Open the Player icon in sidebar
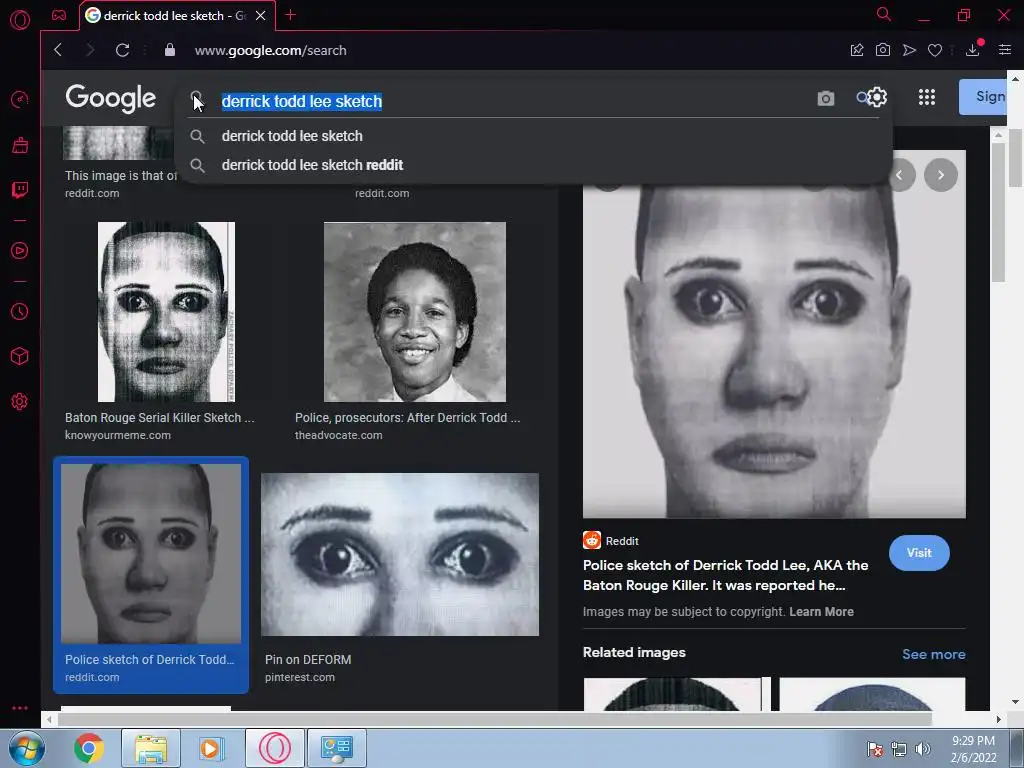The height and width of the screenshot is (768, 1024). pos(20,251)
